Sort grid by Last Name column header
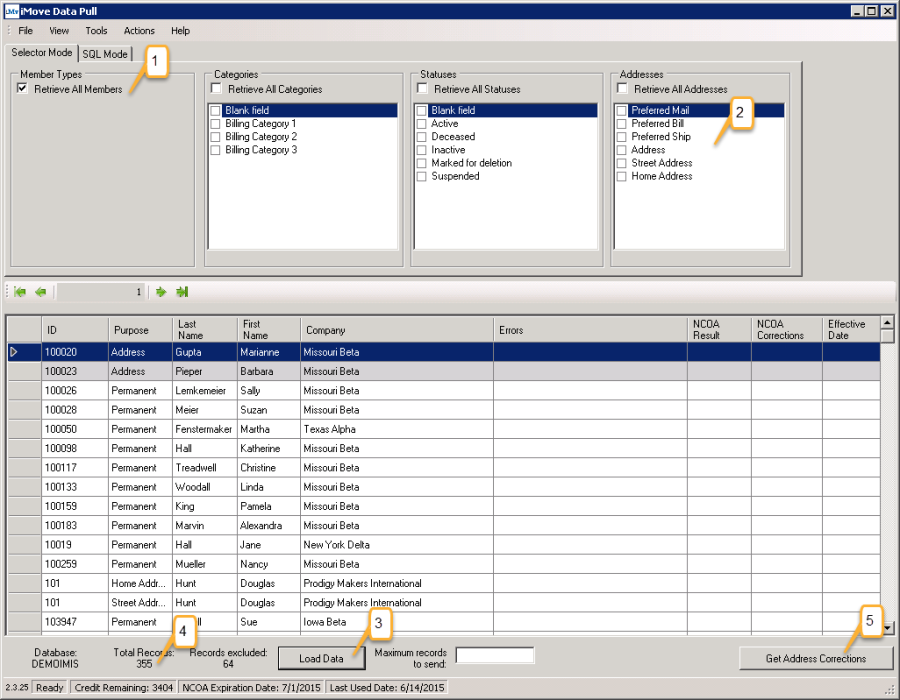Screen dimensions: 900x700 [x=204, y=330]
